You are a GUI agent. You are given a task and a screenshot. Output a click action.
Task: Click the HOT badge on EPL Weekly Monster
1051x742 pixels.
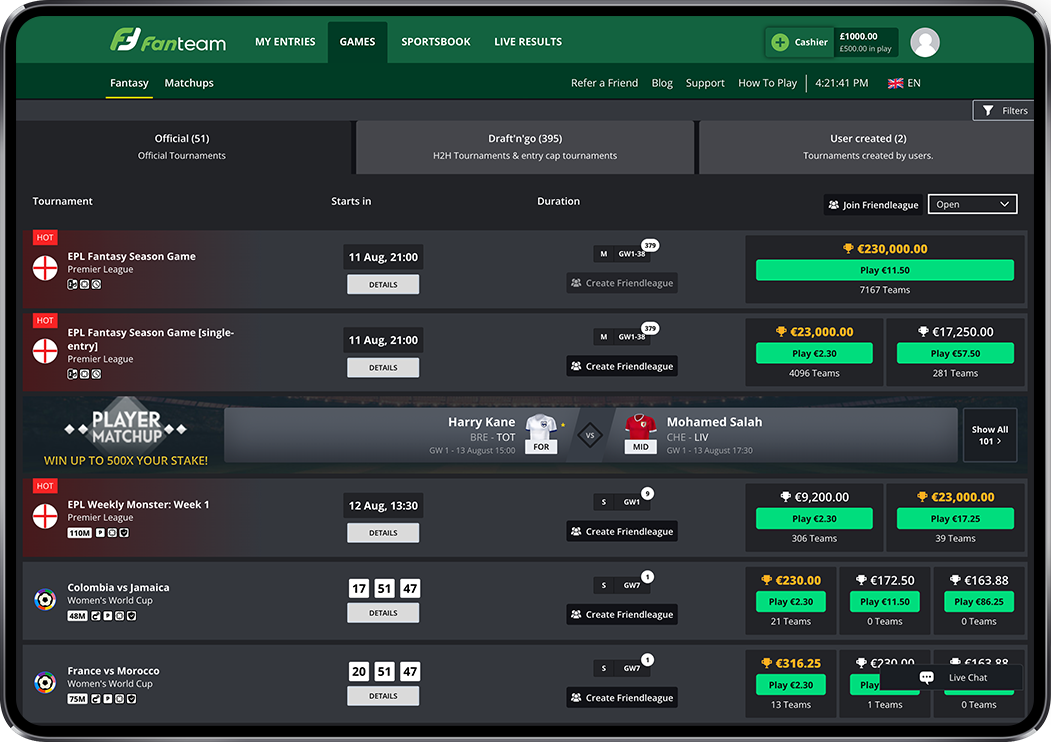click(x=45, y=486)
